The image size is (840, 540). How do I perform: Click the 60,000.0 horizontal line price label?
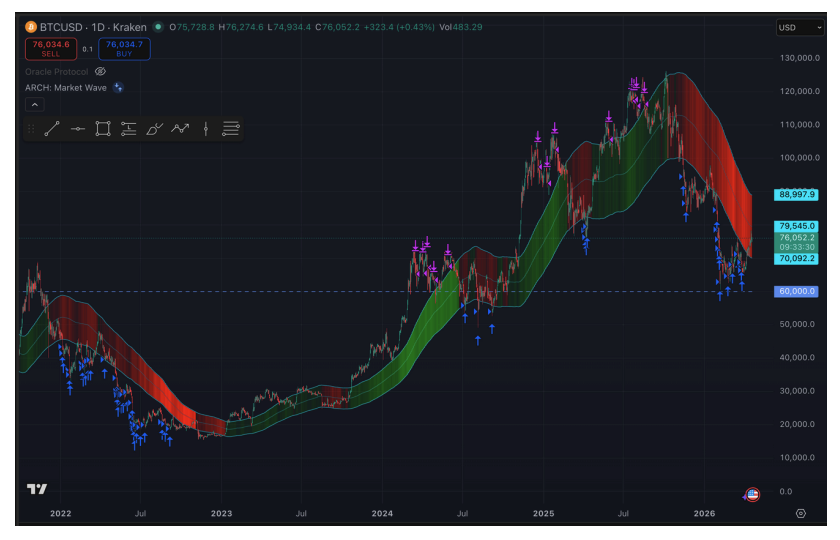(796, 291)
